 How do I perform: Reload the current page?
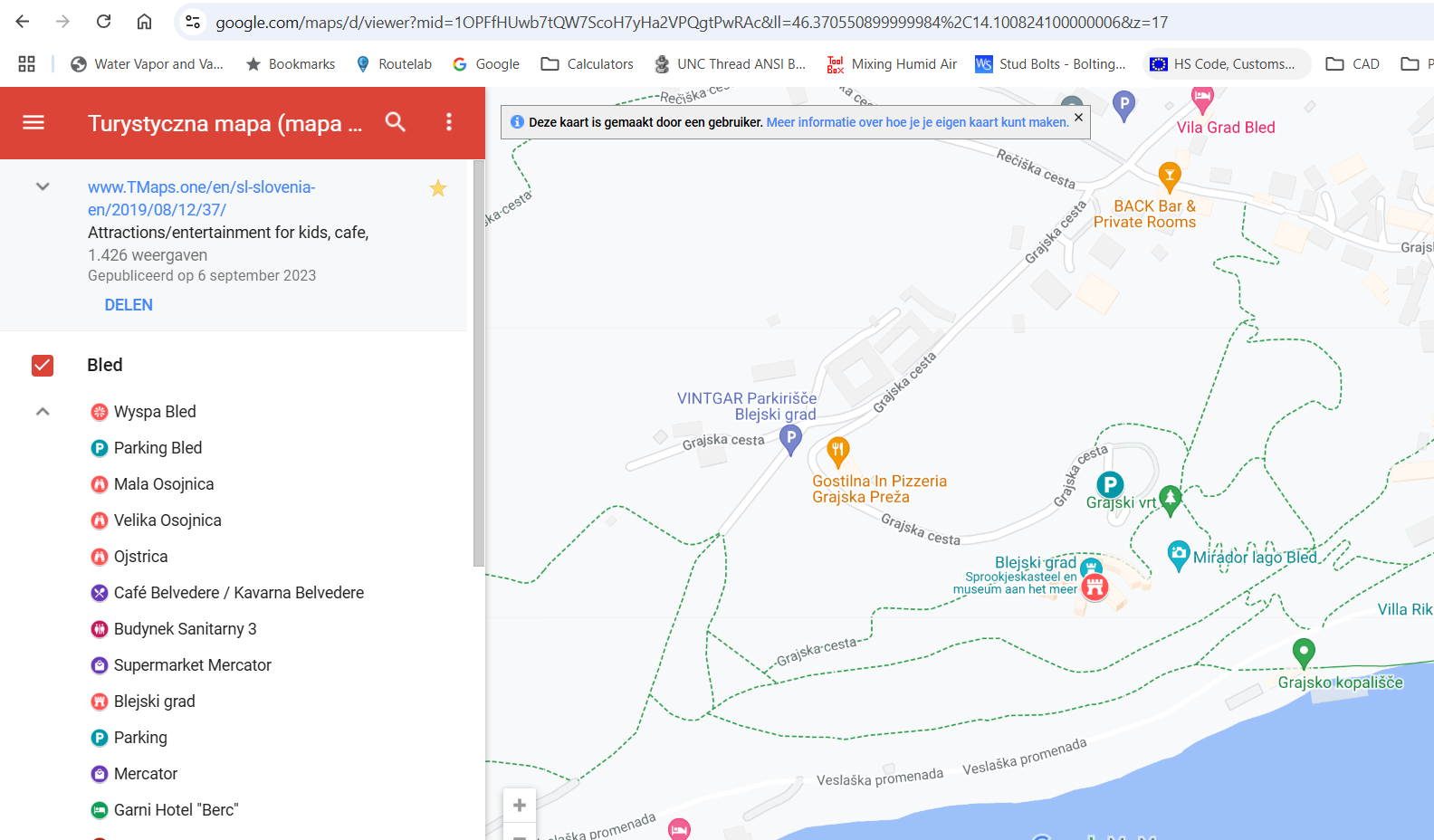(104, 22)
